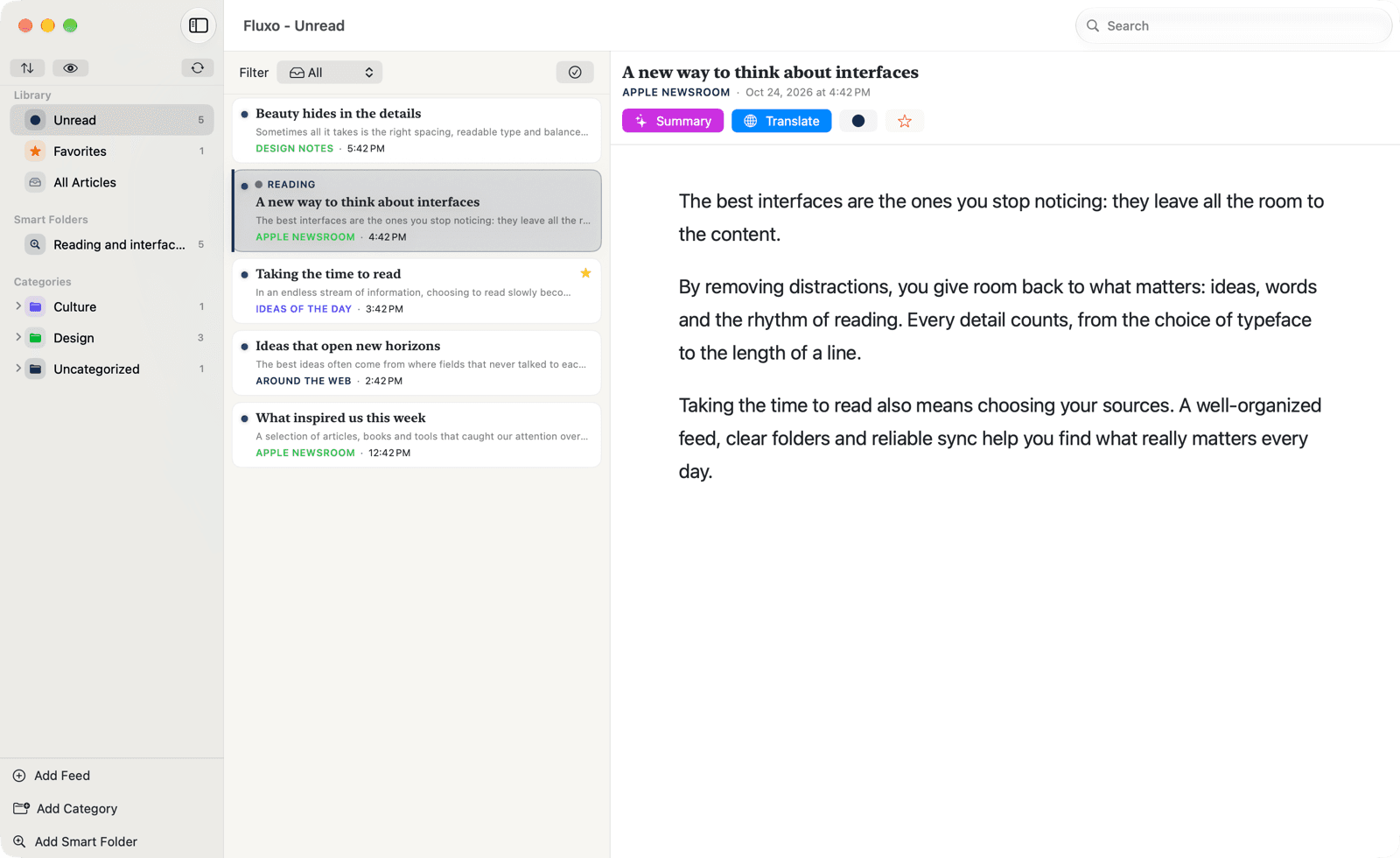Click the Uncategorized folder icon

pos(36,369)
